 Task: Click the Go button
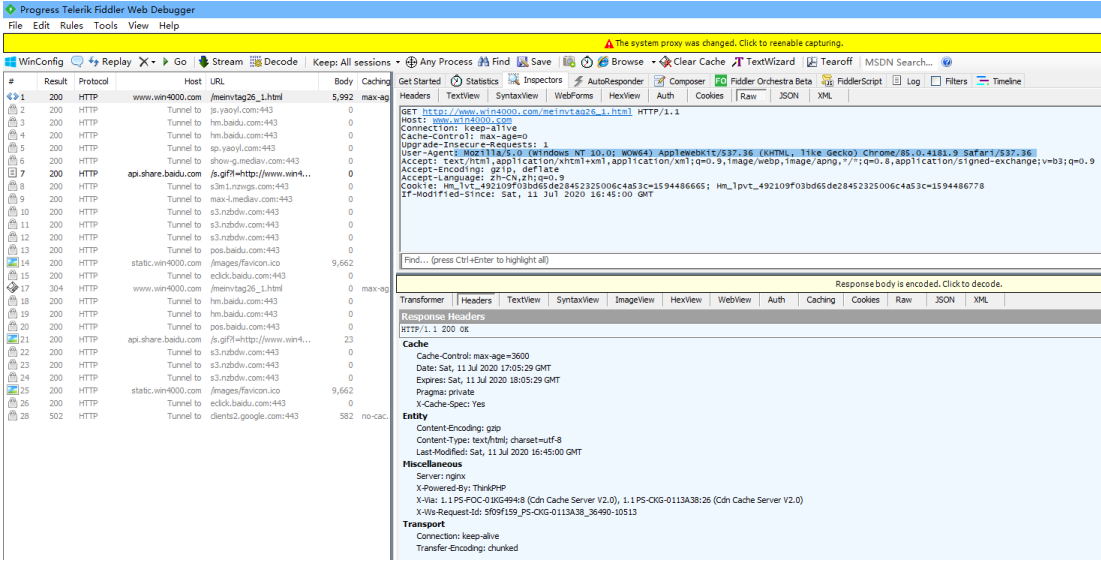point(174,62)
